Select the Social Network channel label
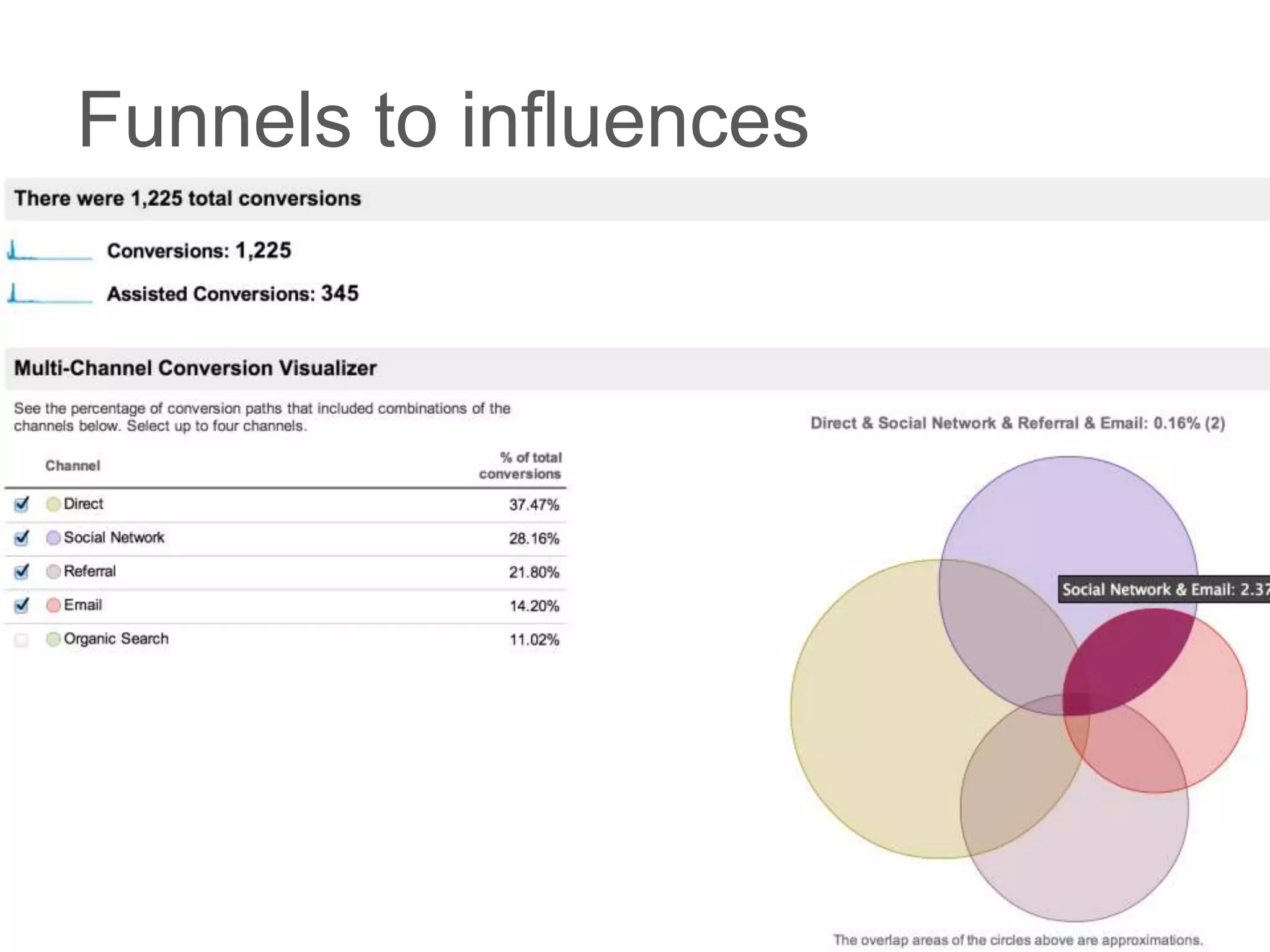Viewport: 1270px width, 952px height. [114, 537]
